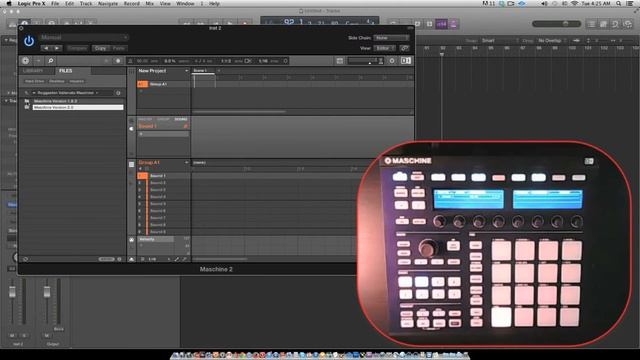The image size is (640, 360).
Task: Click the refresh icon beside folder path
Action: (x=118, y=93)
